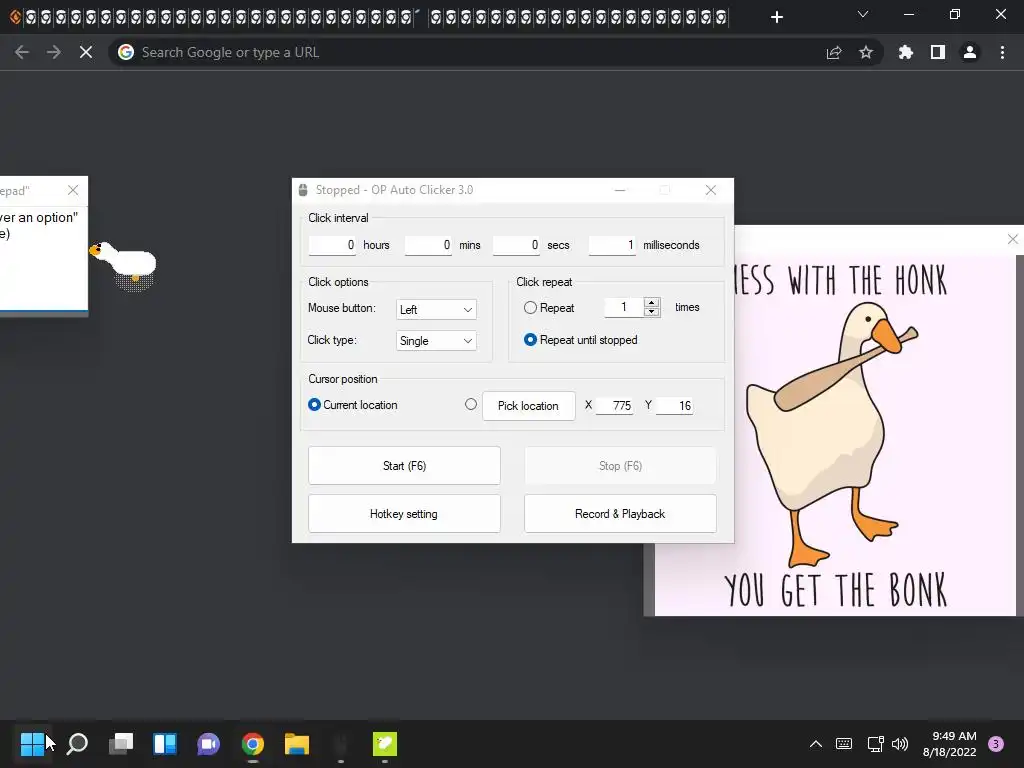Open the clock and date flyout
This screenshot has width=1024, height=768.
[950, 743]
